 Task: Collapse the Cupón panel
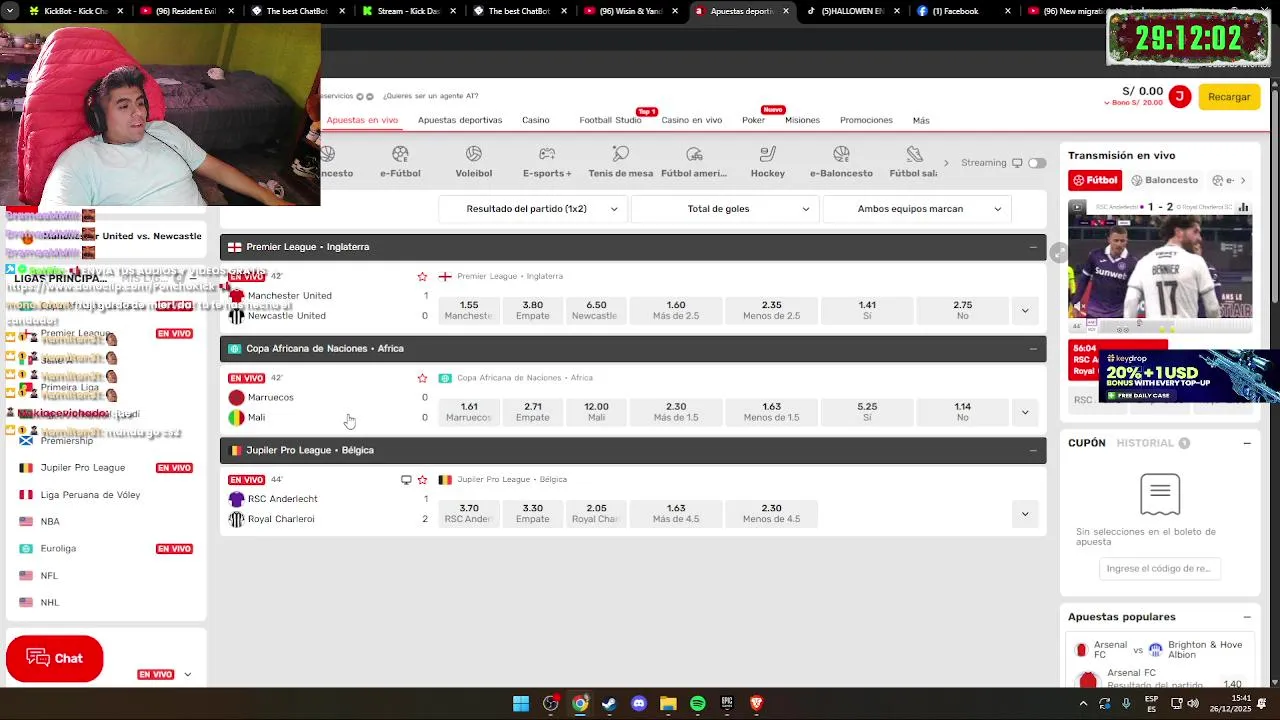pyautogui.click(x=1247, y=443)
